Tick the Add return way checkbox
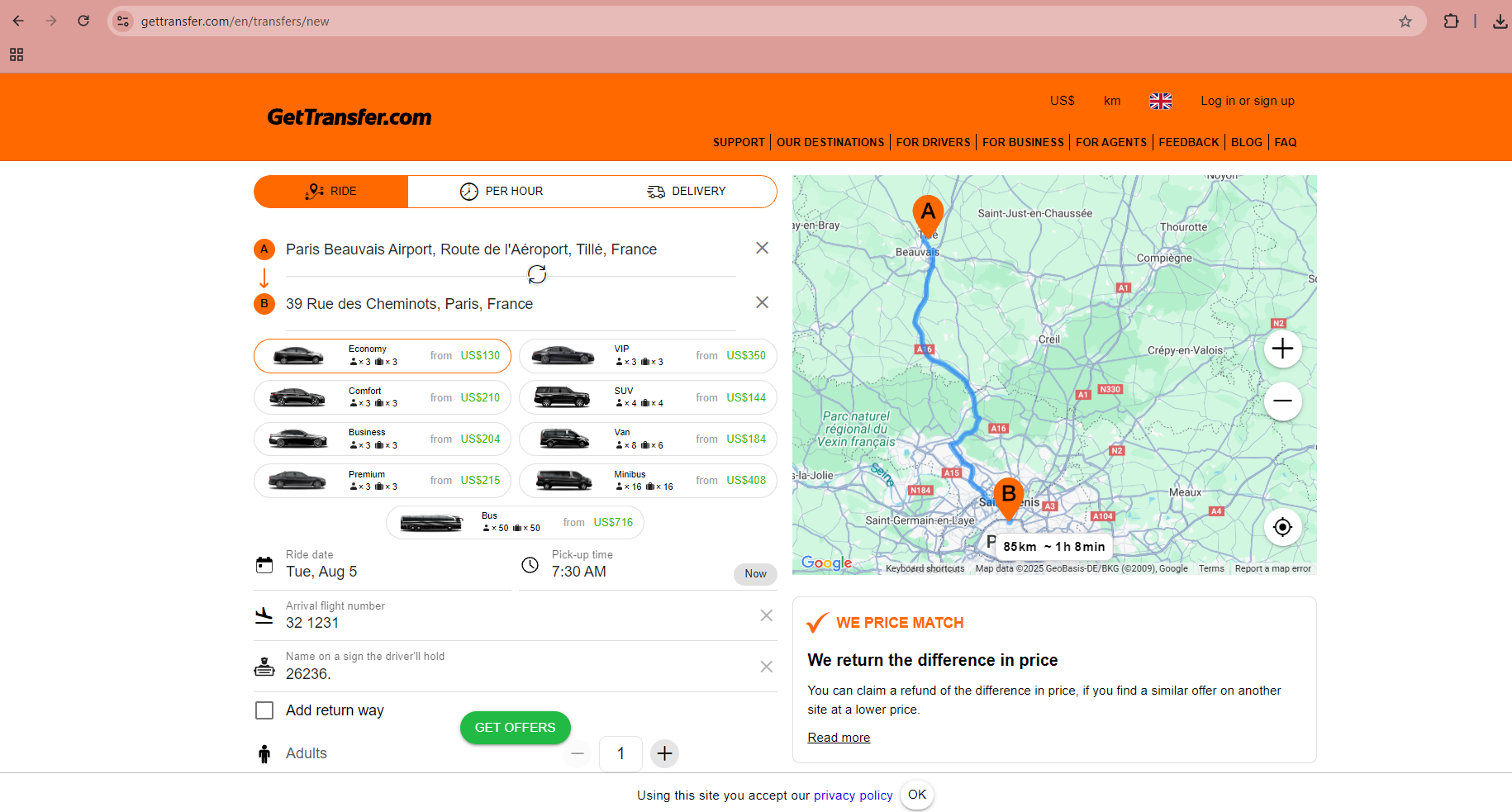 pyautogui.click(x=264, y=710)
